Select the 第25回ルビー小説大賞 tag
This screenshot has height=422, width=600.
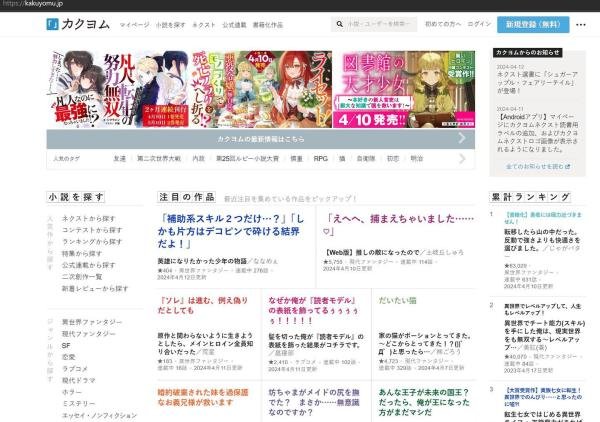pos(247,158)
